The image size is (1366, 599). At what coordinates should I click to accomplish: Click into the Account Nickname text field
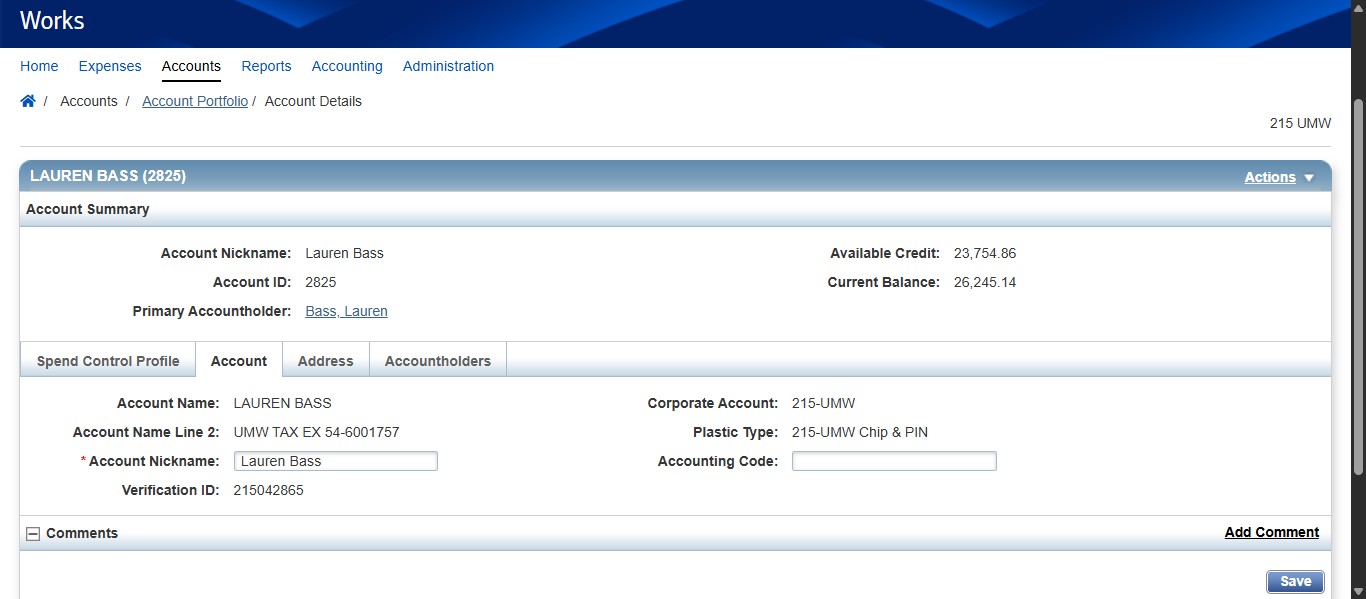pyautogui.click(x=335, y=461)
